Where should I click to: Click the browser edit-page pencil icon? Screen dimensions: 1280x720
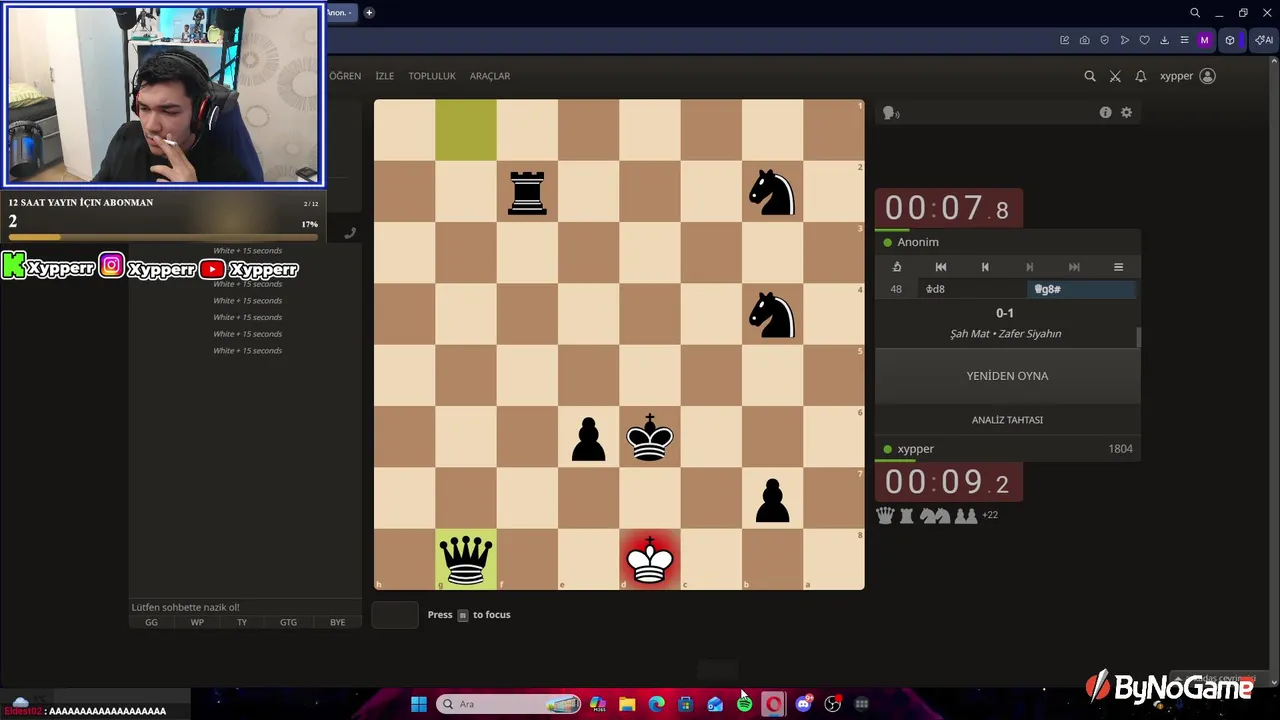click(1065, 40)
